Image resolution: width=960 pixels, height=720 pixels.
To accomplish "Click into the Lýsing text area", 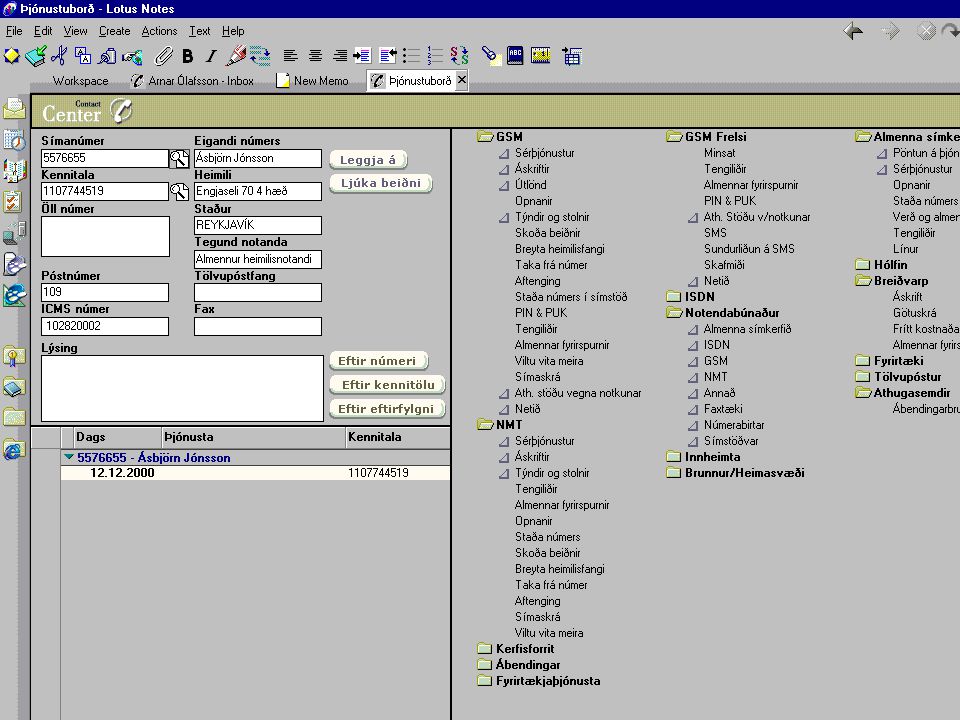I will (x=182, y=388).
